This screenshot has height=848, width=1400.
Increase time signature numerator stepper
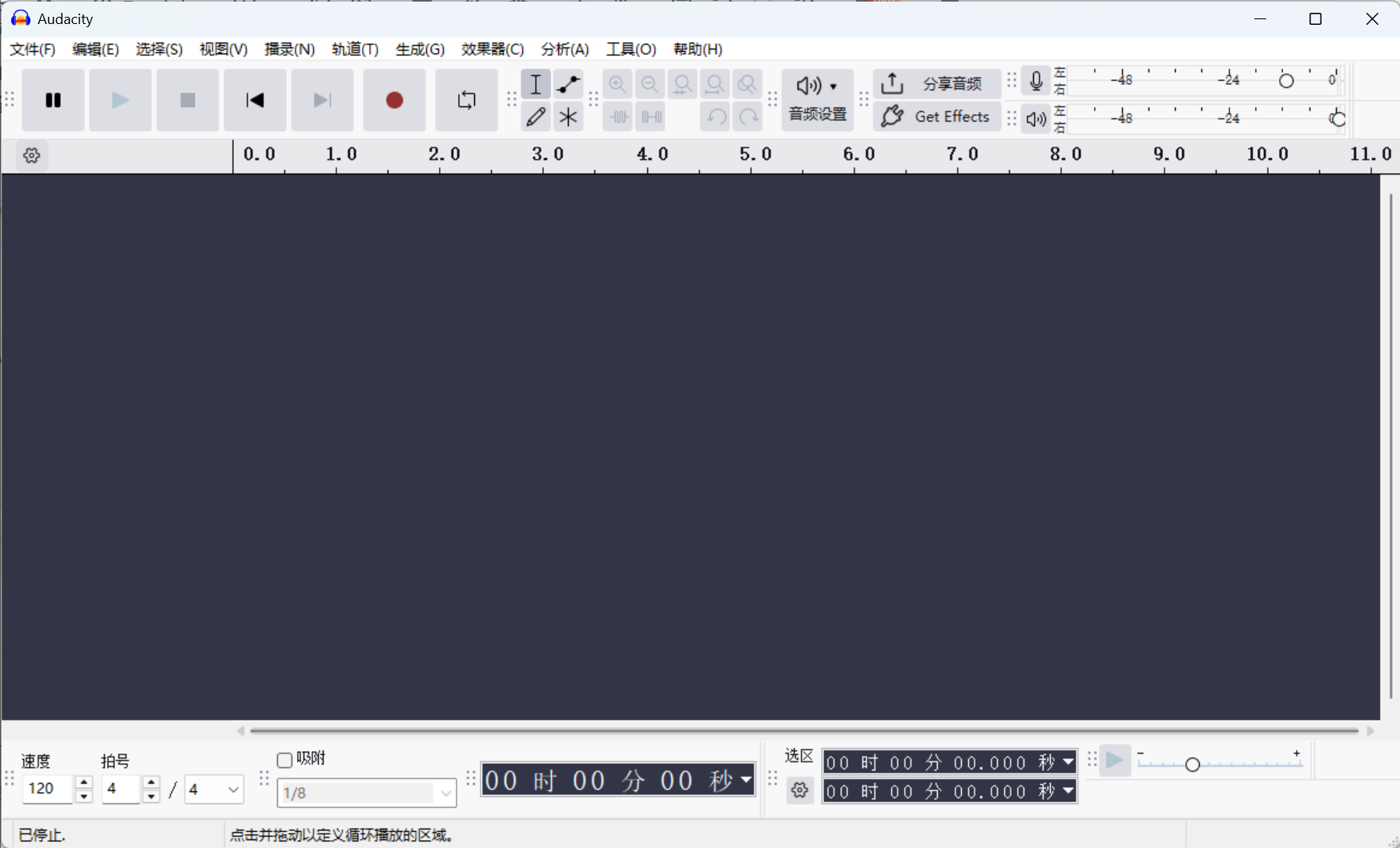151,782
